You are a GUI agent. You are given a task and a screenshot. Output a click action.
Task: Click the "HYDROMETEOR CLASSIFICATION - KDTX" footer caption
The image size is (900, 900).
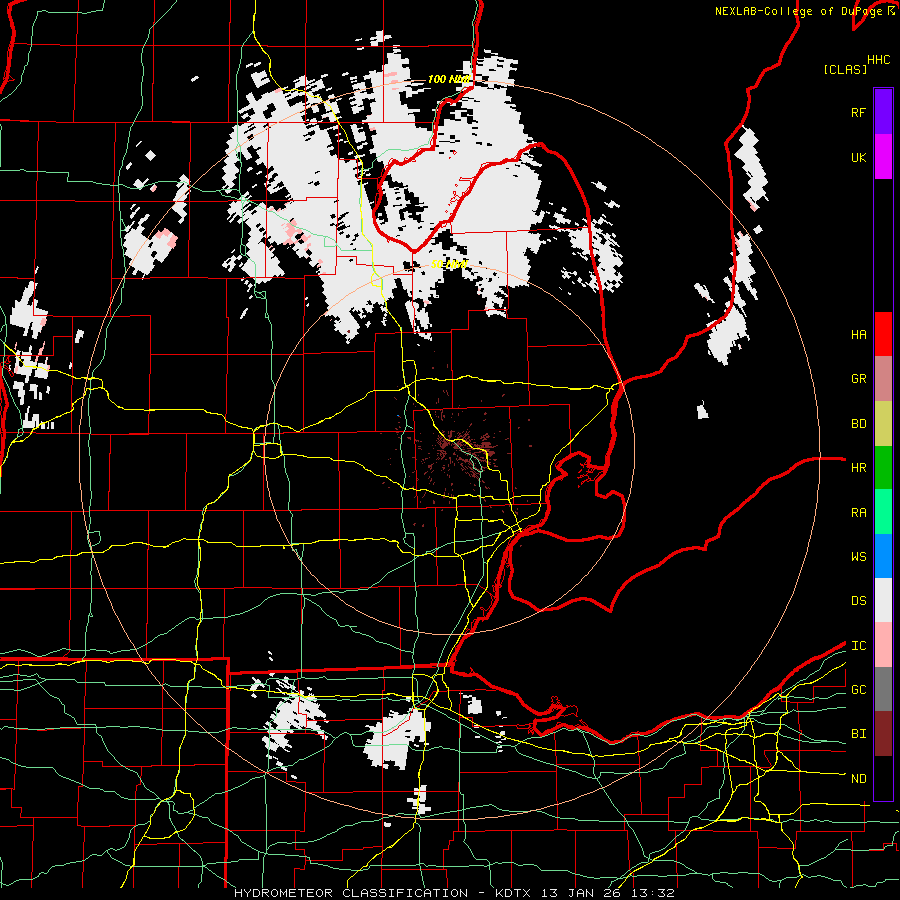click(x=385, y=893)
